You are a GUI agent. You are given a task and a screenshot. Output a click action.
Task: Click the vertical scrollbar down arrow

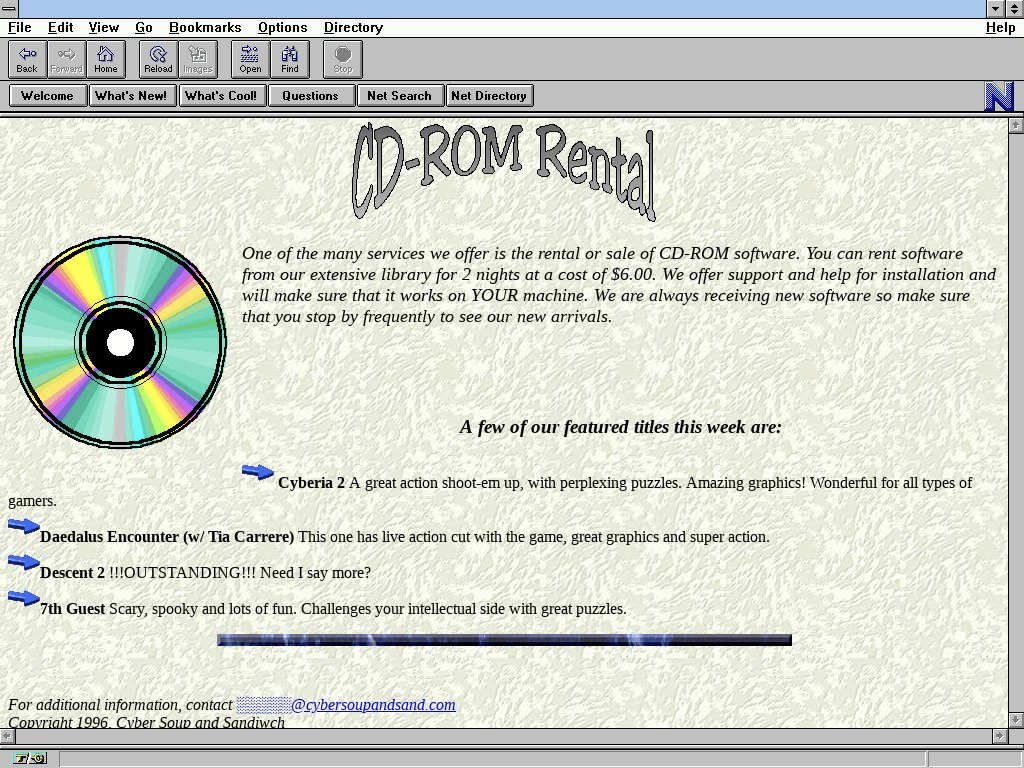click(1015, 719)
